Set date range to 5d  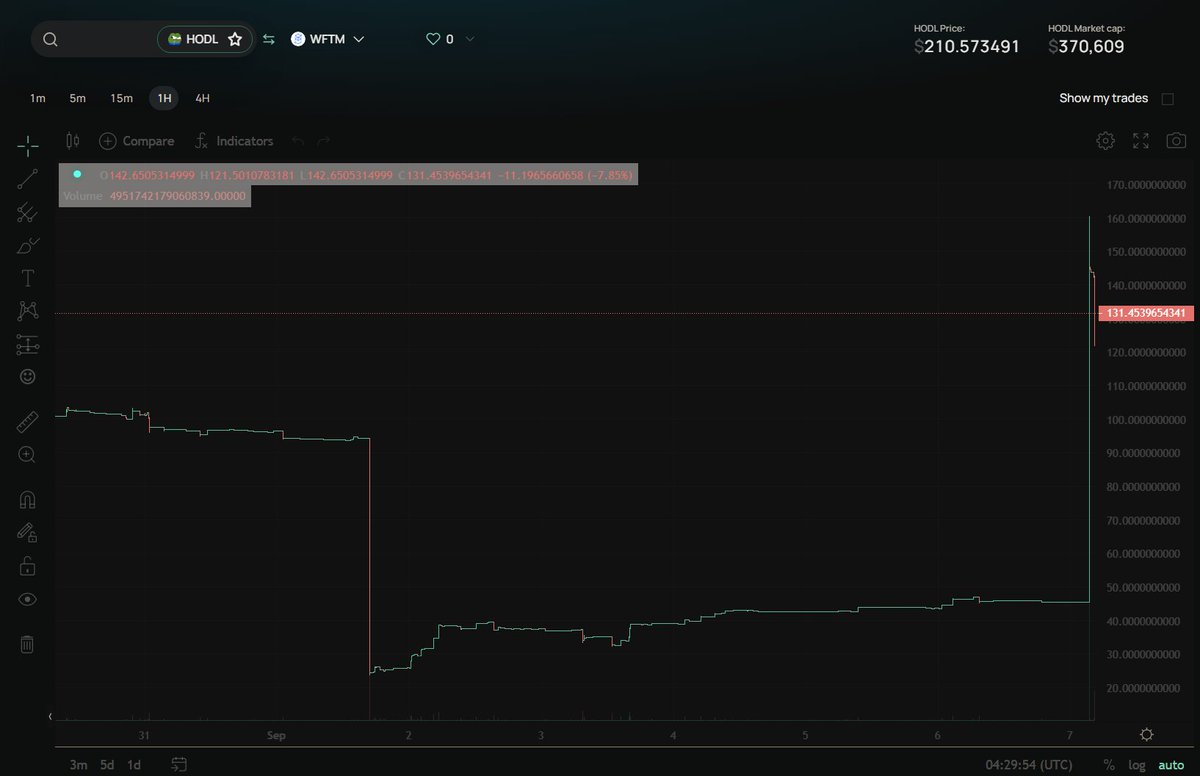(106, 765)
